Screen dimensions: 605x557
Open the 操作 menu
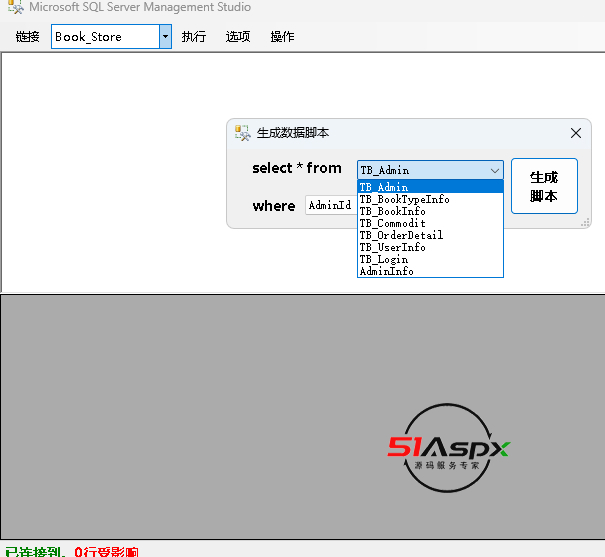click(x=282, y=37)
